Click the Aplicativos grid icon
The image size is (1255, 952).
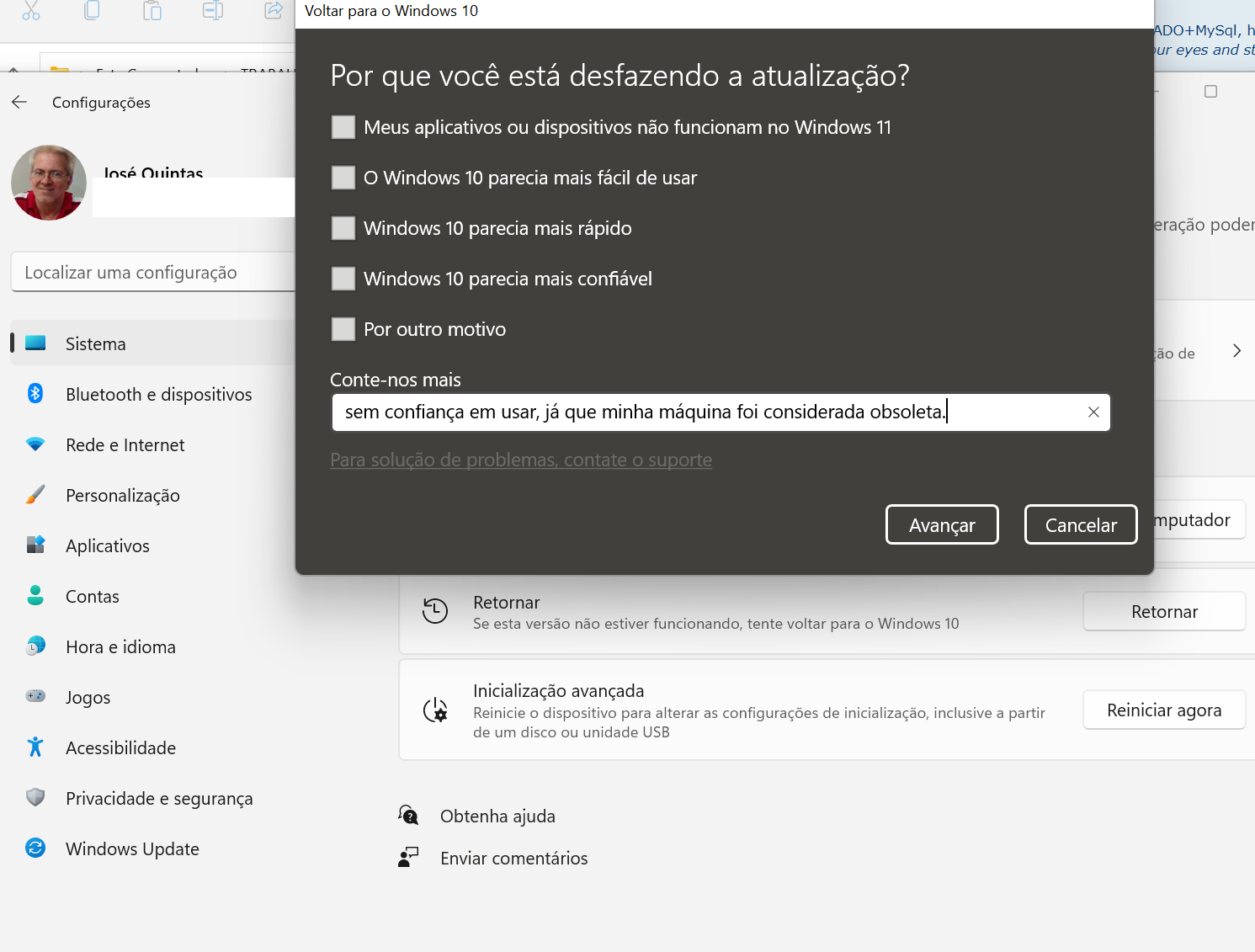(35, 545)
